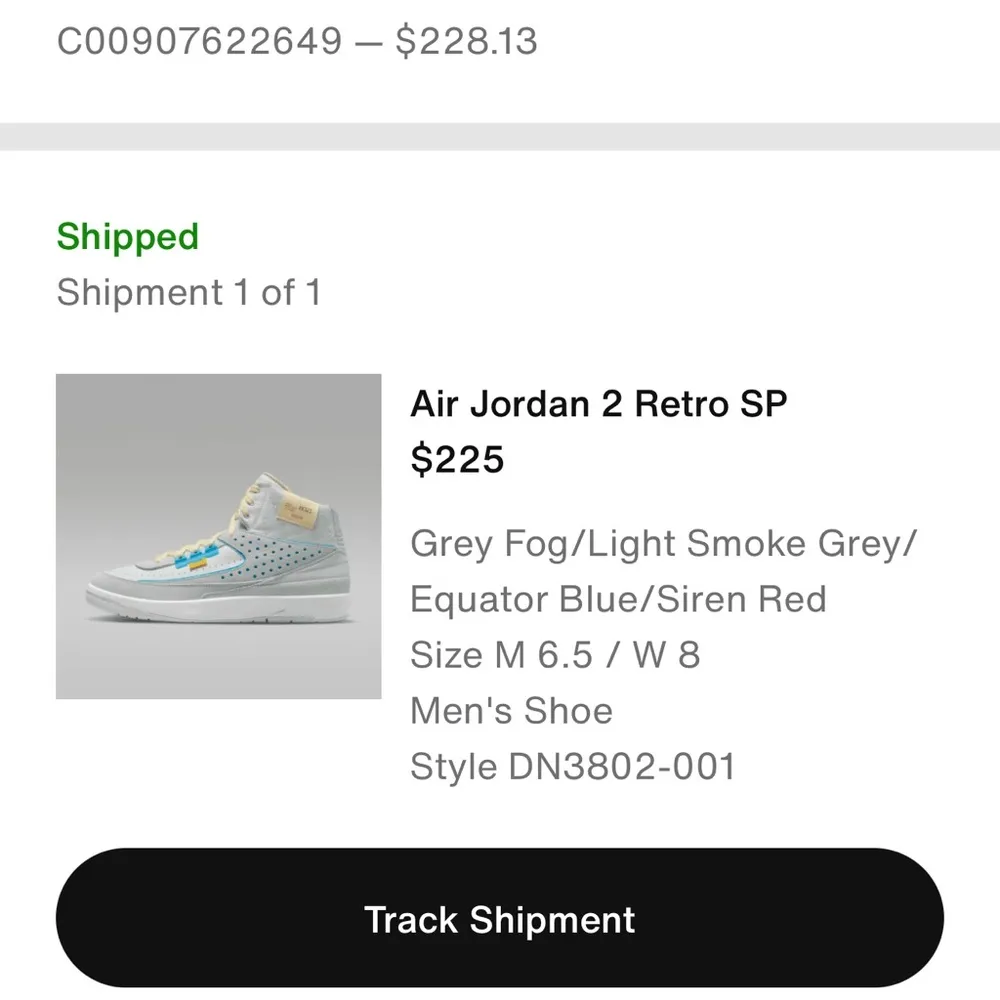Click the Equator Blue/Siren Red color text
Screen dimensions: 1000x1000
click(x=618, y=599)
